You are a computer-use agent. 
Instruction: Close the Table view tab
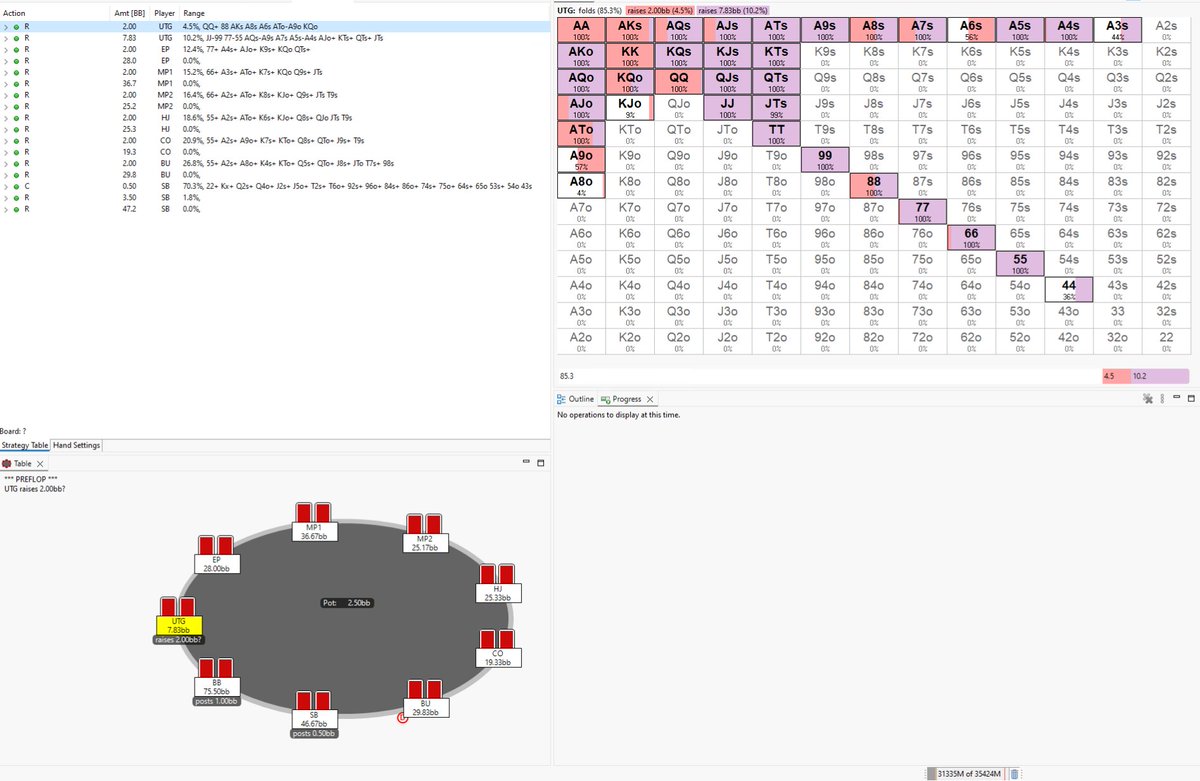point(40,464)
